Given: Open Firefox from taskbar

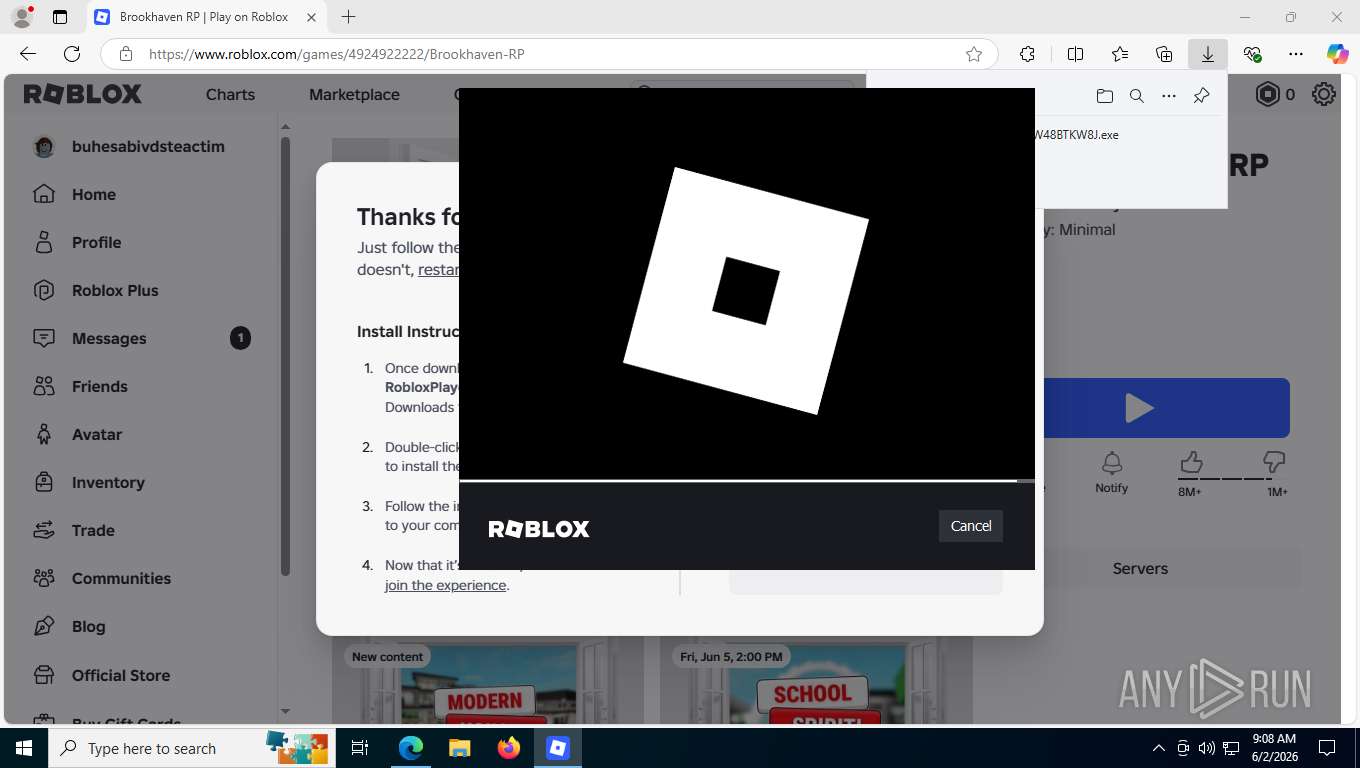Looking at the screenshot, I should pyautogui.click(x=509, y=748).
